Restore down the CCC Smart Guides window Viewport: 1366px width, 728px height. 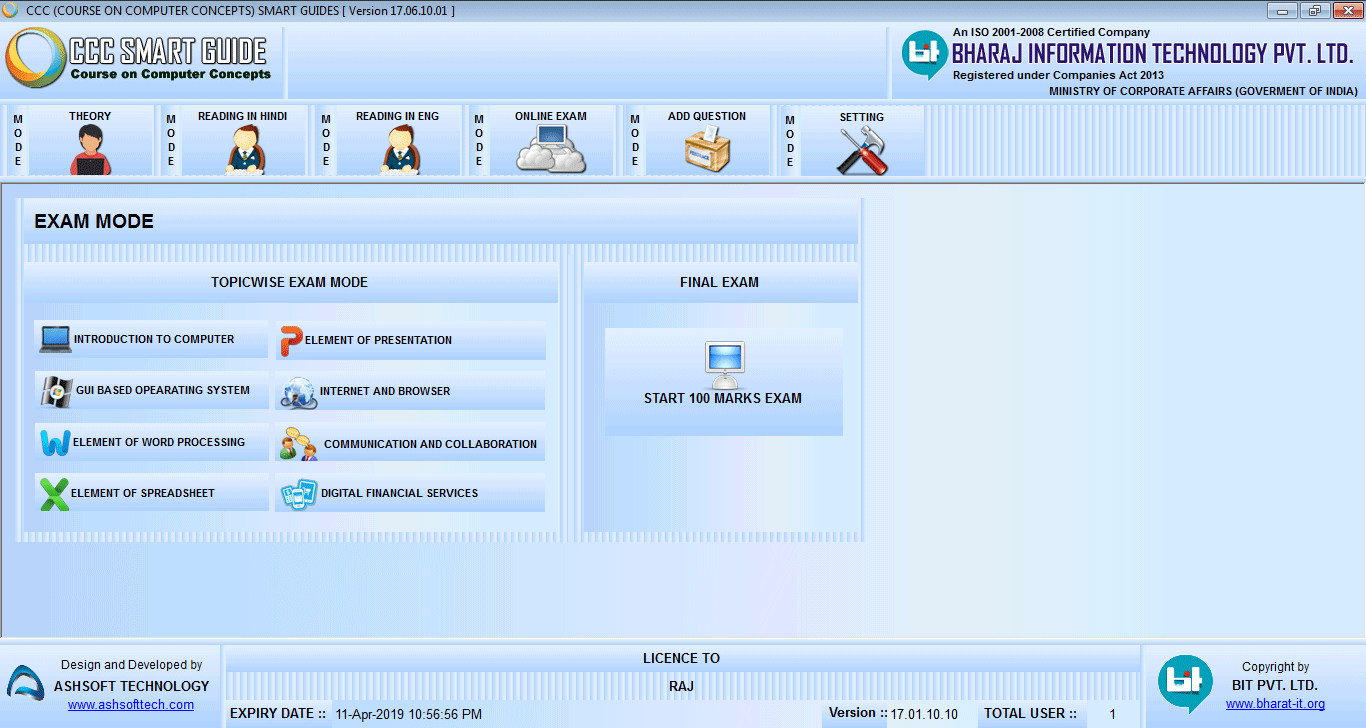point(1314,10)
